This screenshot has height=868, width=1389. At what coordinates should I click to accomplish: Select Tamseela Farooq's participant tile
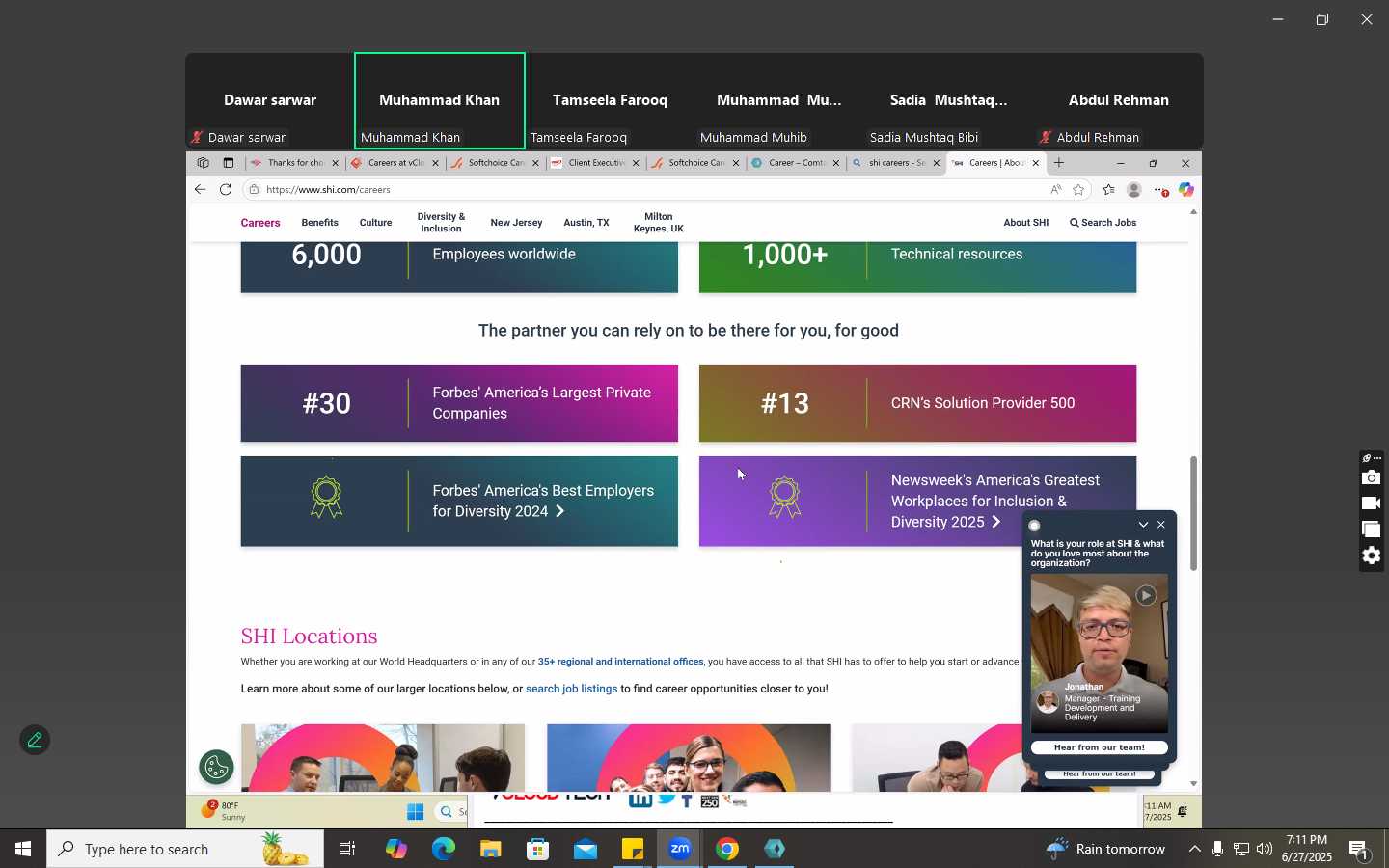(610, 100)
